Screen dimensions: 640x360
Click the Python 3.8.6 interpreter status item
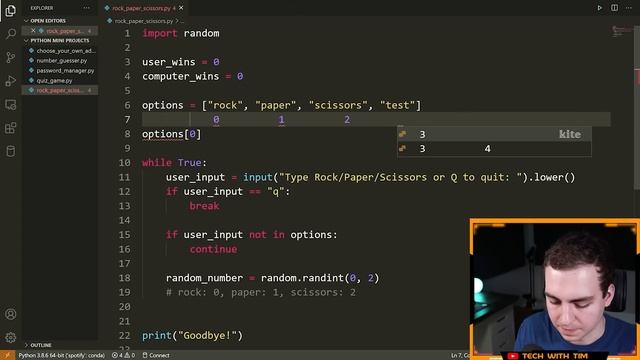click(x=62, y=356)
